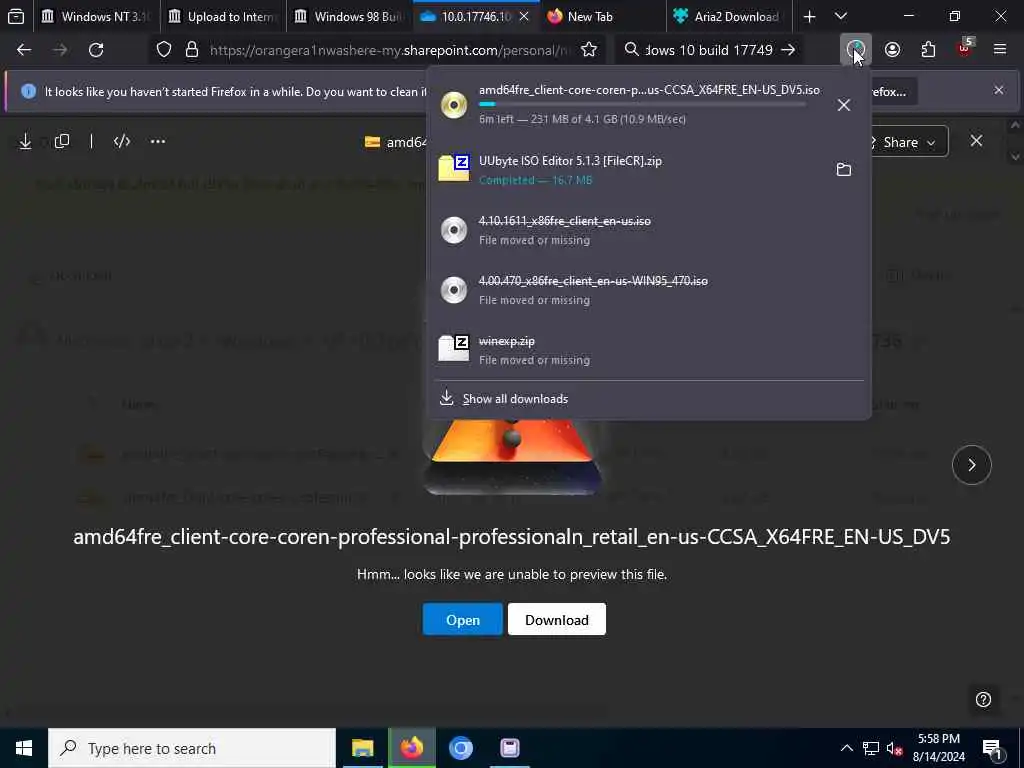Screen dimensions: 1024x768
Task: Download file via SharePoint toolbar arrow
Action: [x=25, y=142]
